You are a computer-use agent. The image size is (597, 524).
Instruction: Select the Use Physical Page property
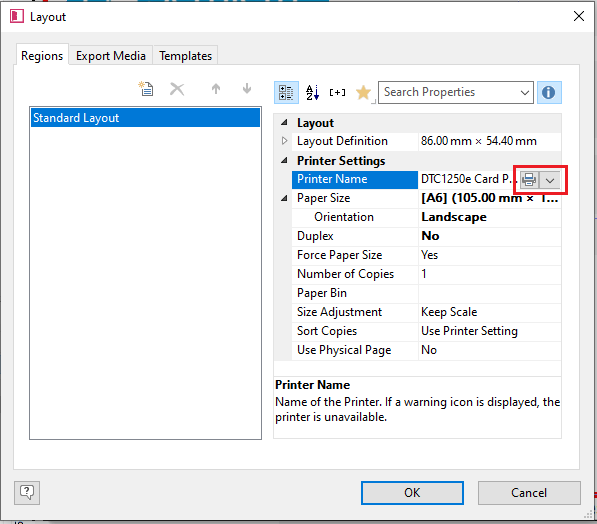tap(344, 350)
